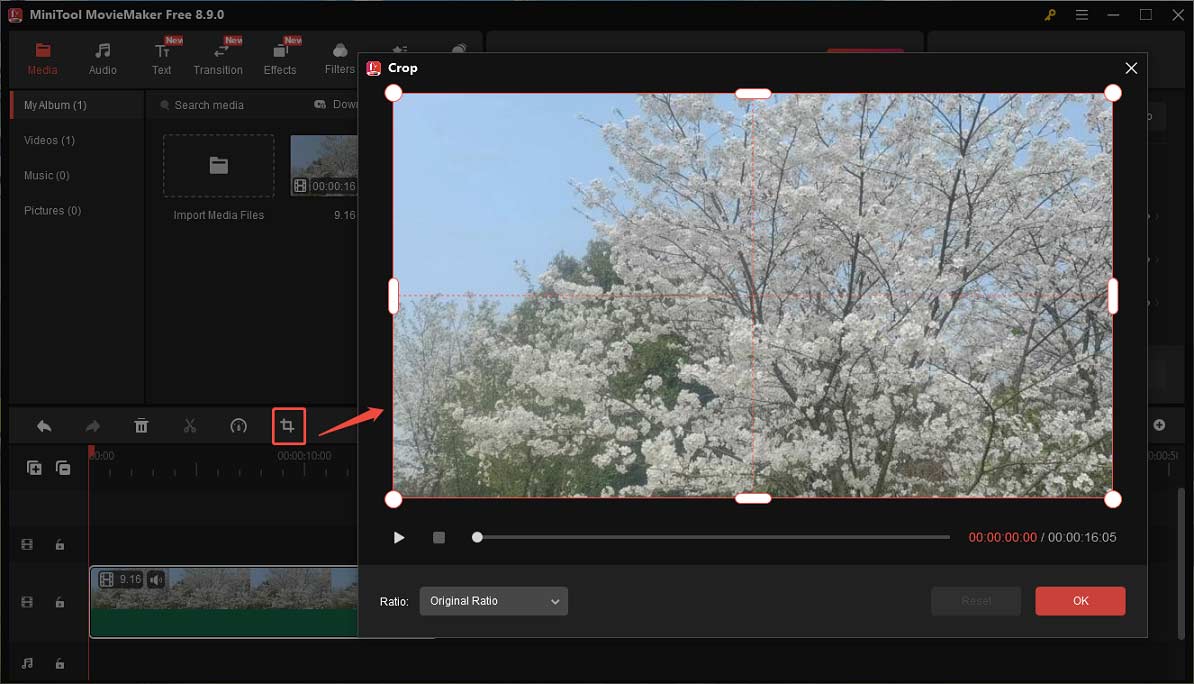The height and width of the screenshot is (684, 1194).
Task: Click the Delete trash icon
Action: pos(141,426)
